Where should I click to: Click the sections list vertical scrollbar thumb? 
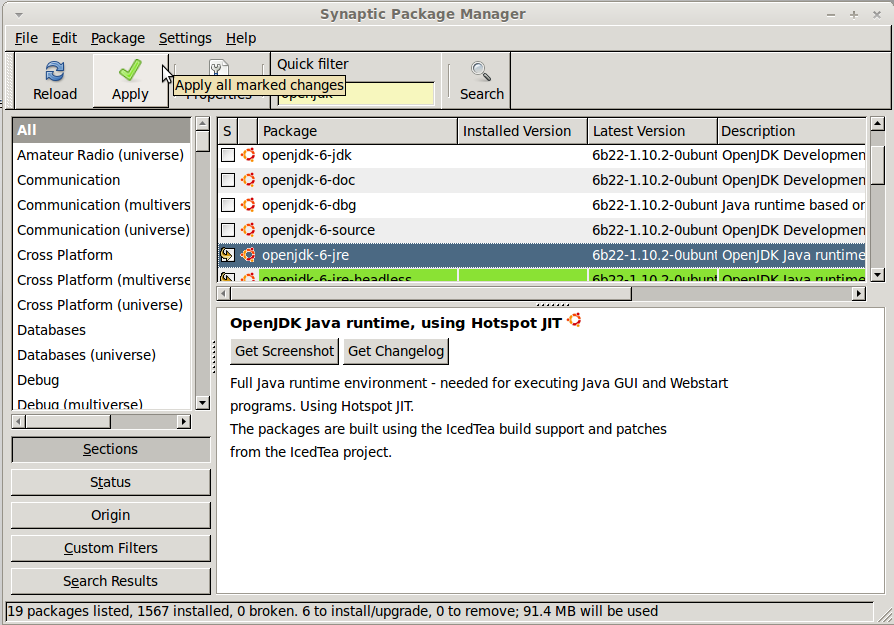click(x=202, y=141)
